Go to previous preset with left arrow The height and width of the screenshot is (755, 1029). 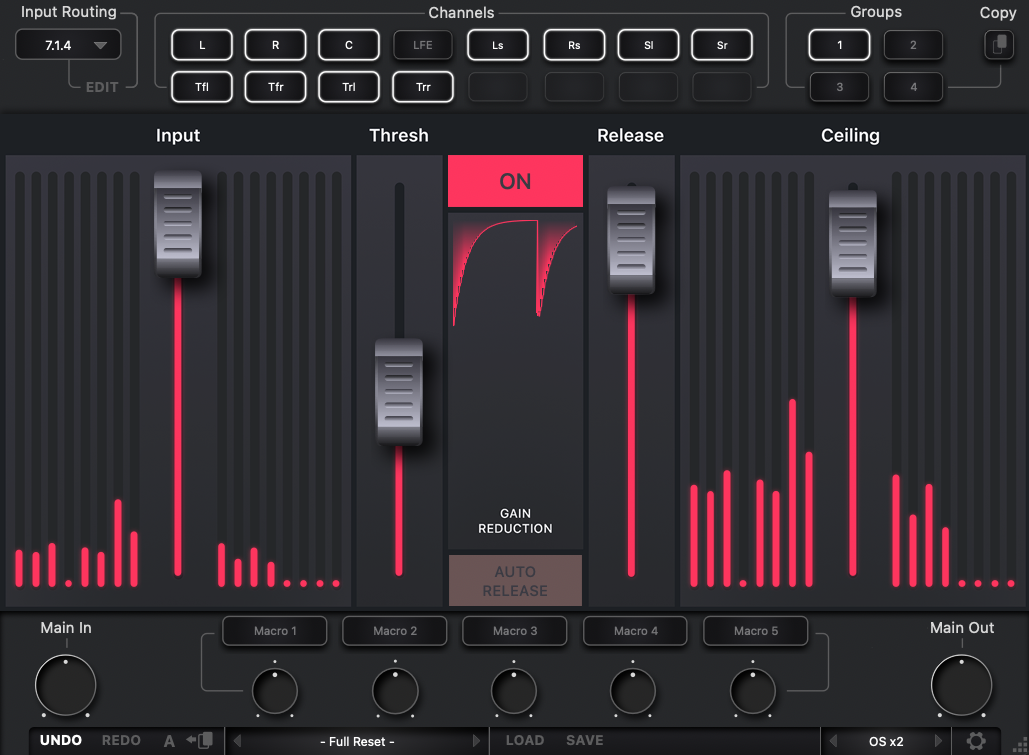(237, 741)
